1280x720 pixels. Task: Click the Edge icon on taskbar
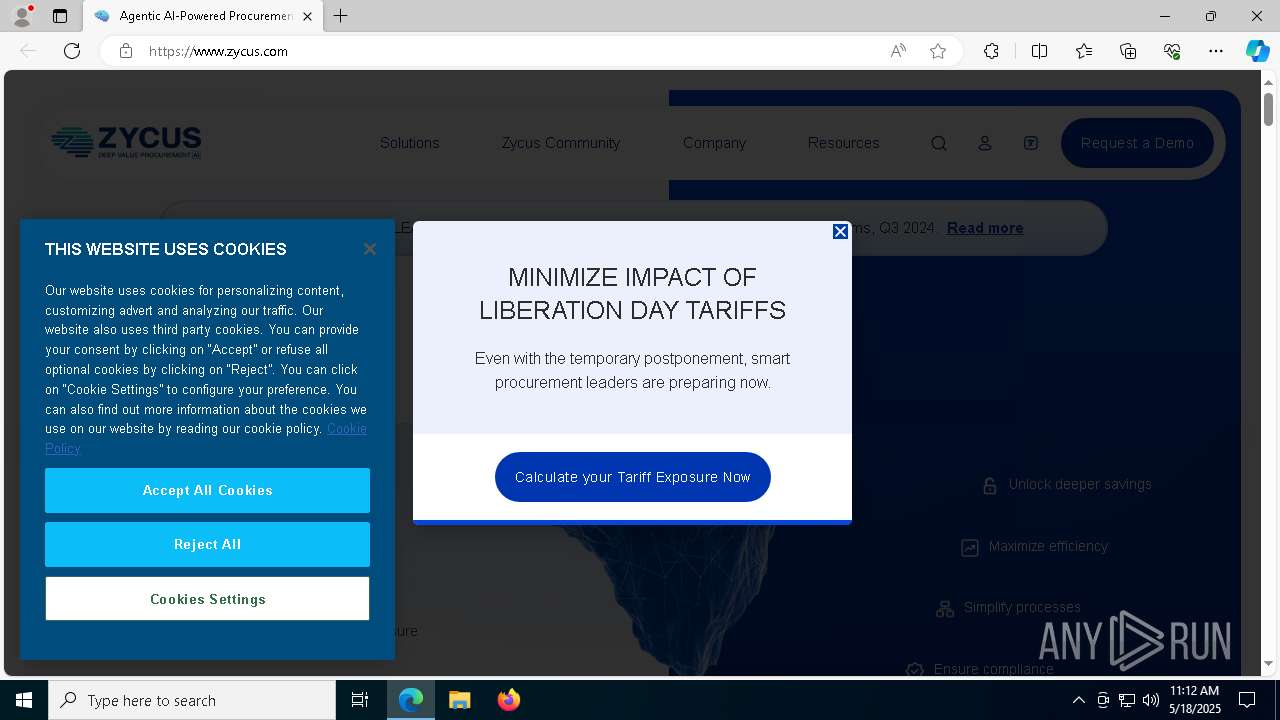[411, 700]
